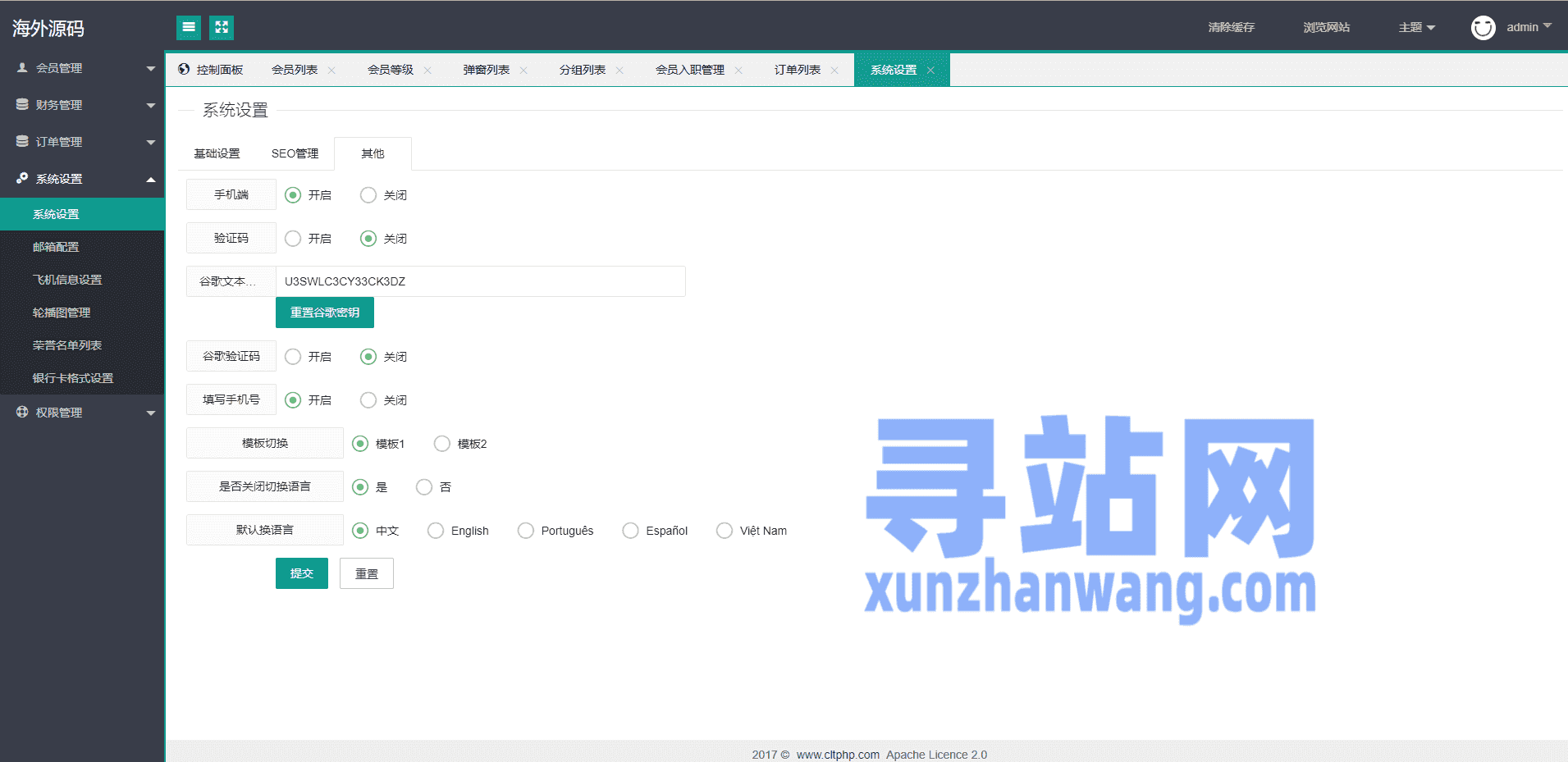Click the 会员管理 person icon in sidebar
This screenshot has height=762, width=1568.
(x=22, y=68)
